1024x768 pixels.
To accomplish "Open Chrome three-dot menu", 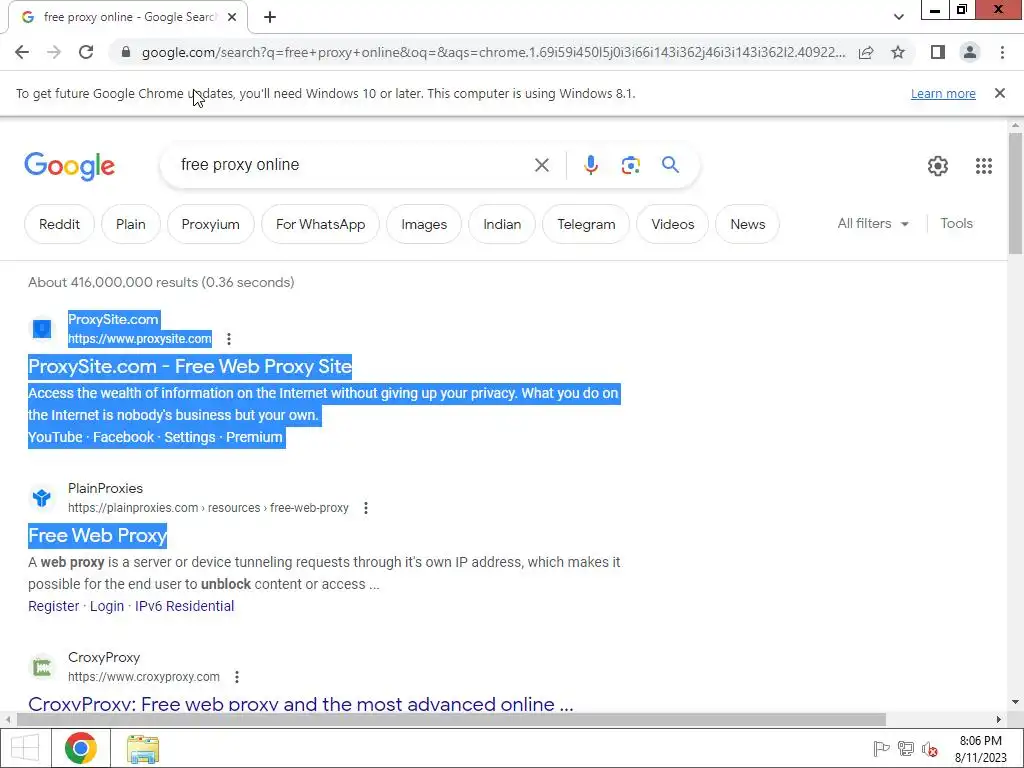I will click(1002, 52).
